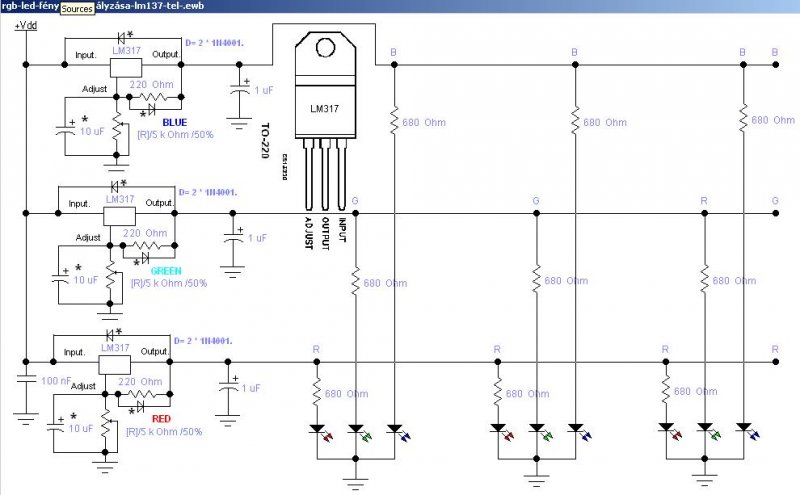The width and height of the screenshot is (800, 495).
Task: Click the INPUT pin label on package
Action: coord(342,230)
